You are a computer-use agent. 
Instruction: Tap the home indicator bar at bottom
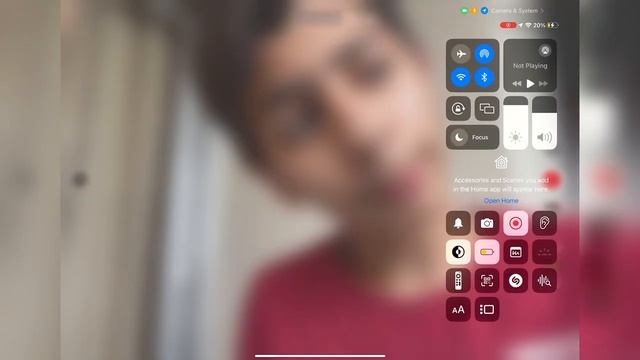coord(320,356)
